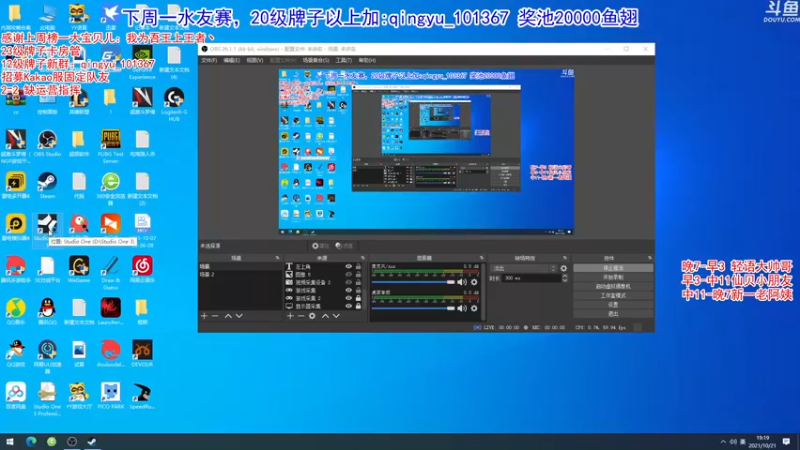The image size is (800, 450).
Task: Open the 场景集合(S) menu in OBS
Action: [x=316, y=60]
